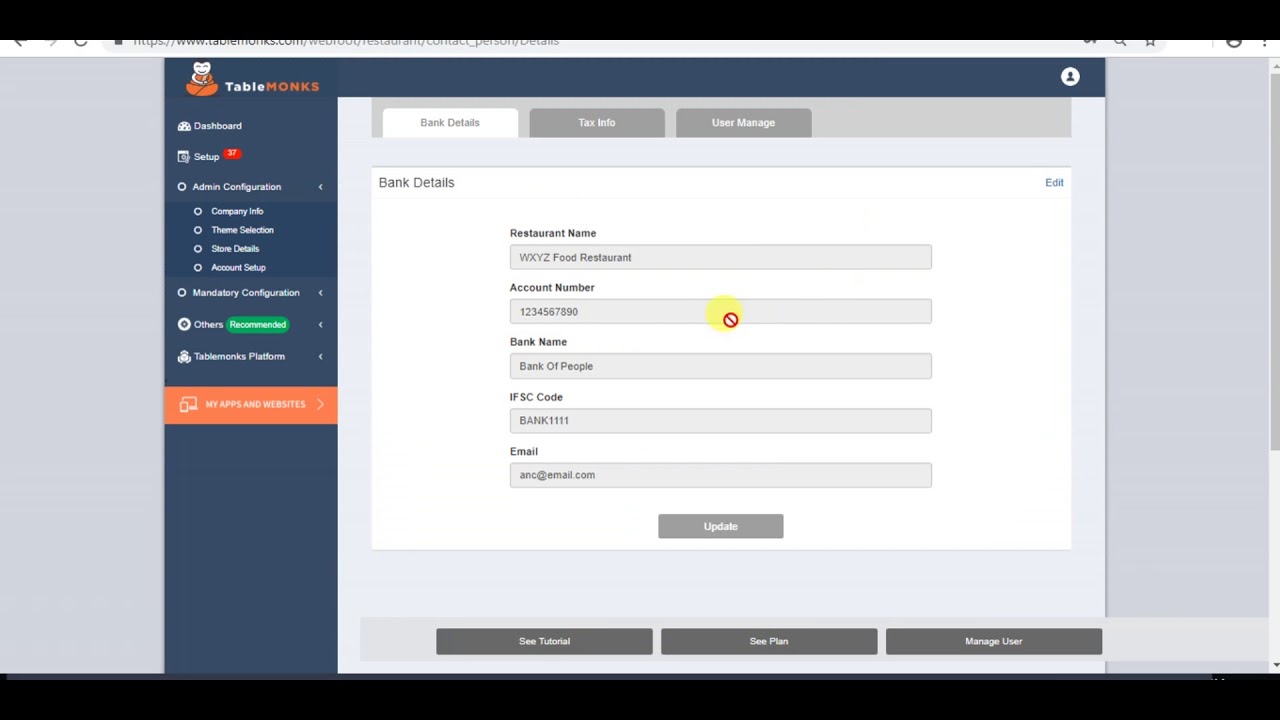Expand the Tablemonks Platform section
This screenshot has height=720, width=1280.
(250, 356)
